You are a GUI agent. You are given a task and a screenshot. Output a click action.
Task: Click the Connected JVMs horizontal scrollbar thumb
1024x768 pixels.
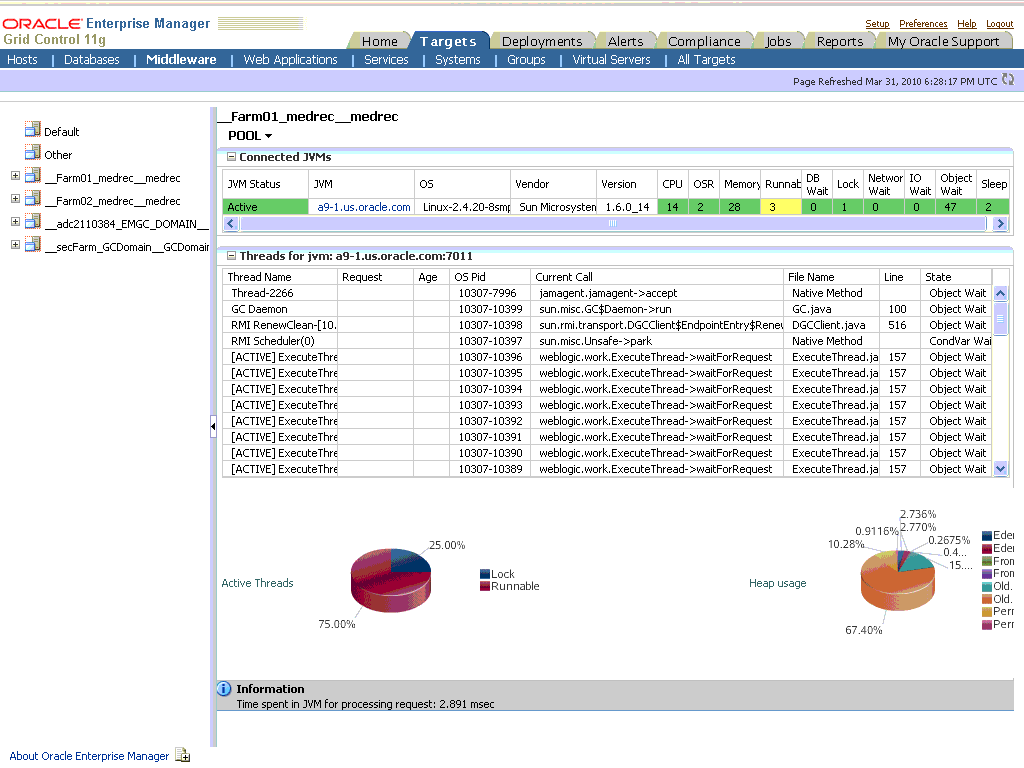tap(612, 223)
